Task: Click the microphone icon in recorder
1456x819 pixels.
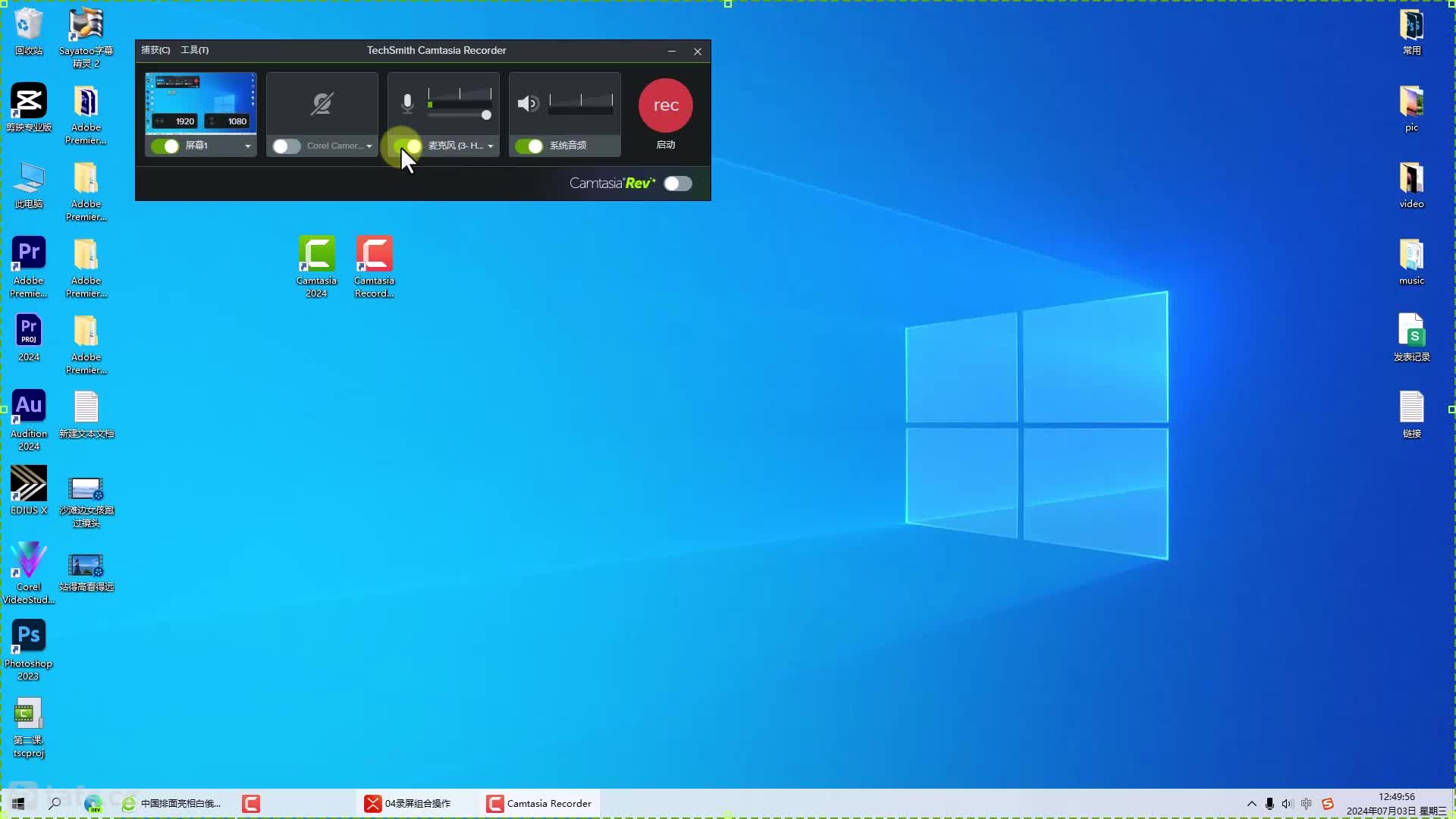Action: tap(407, 103)
